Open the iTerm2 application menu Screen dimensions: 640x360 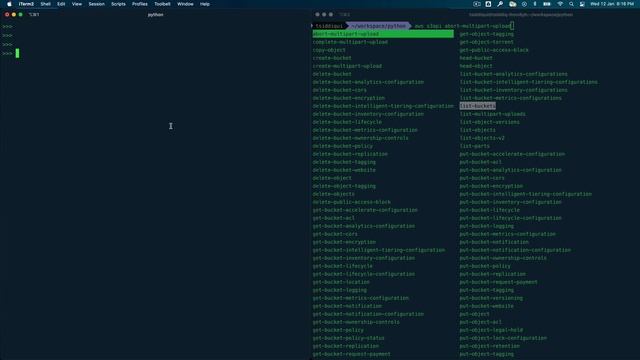[x=26, y=4]
